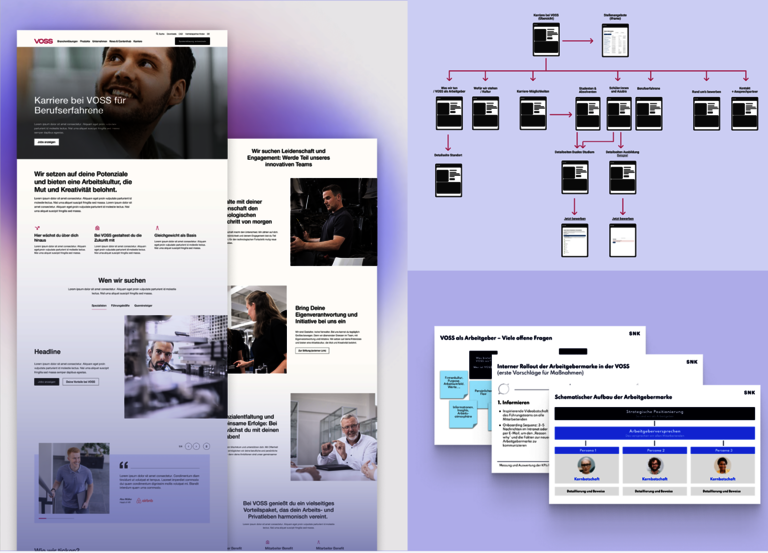768x553 pixels.
Task: Click the search icon in top utility bar
Action: point(157,34)
